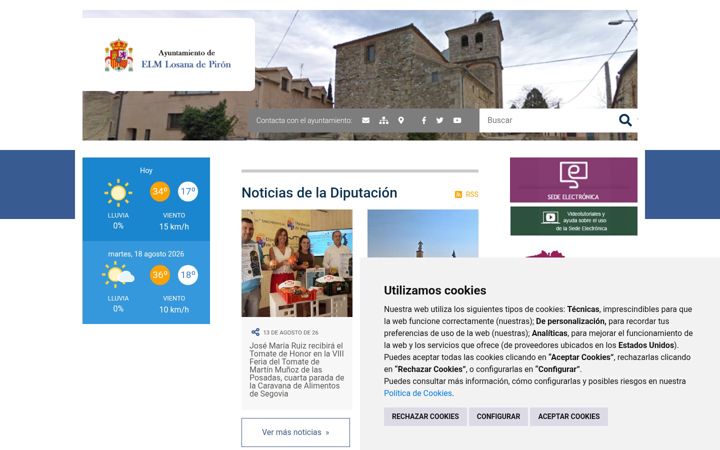This screenshot has height=450, width=720.
Task: Click the Hoy weather heading
Action: 146,170
